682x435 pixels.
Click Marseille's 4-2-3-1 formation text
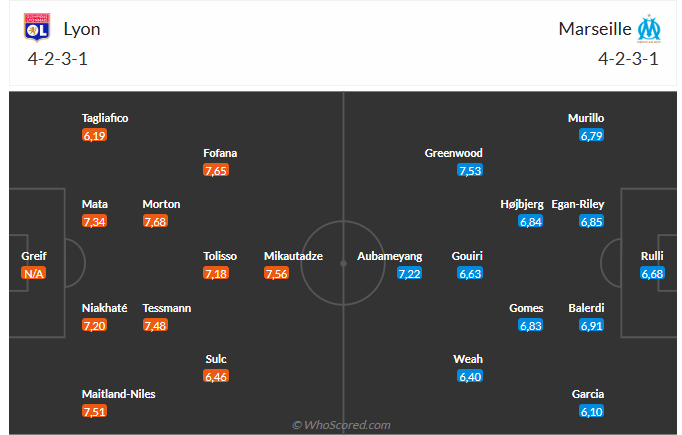(628, 58)
